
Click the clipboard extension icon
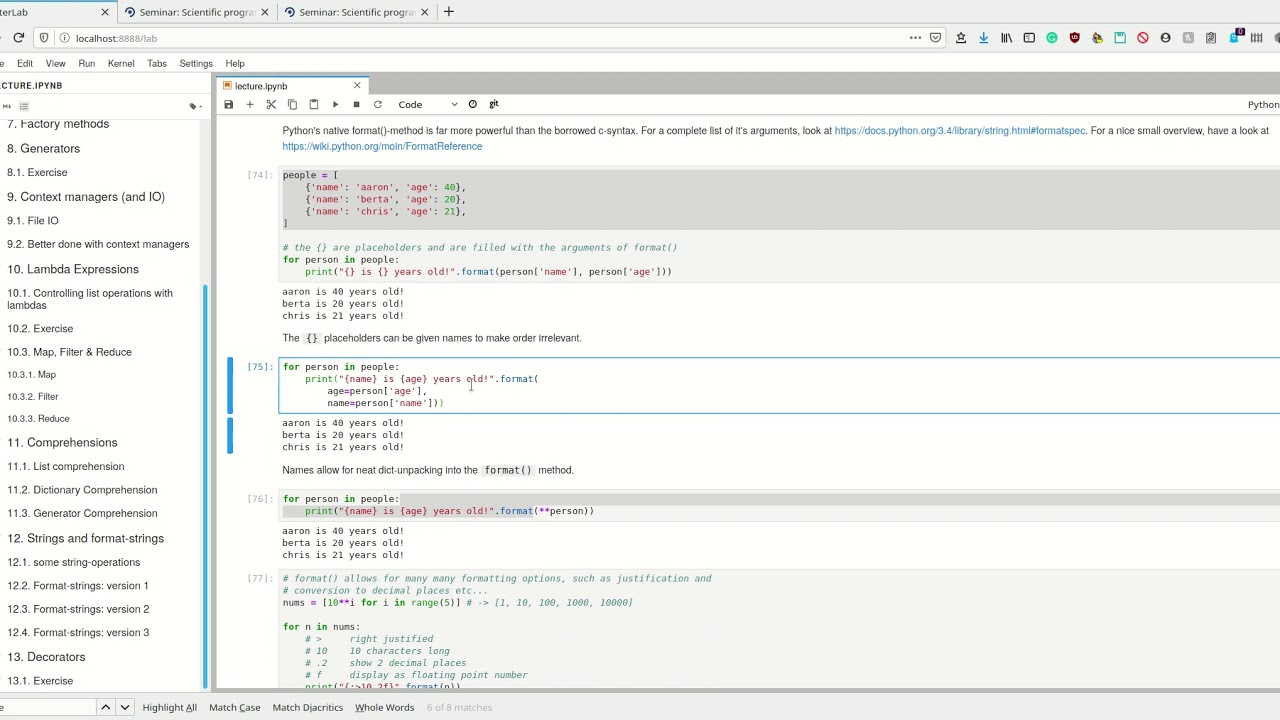click(1211, 38)
